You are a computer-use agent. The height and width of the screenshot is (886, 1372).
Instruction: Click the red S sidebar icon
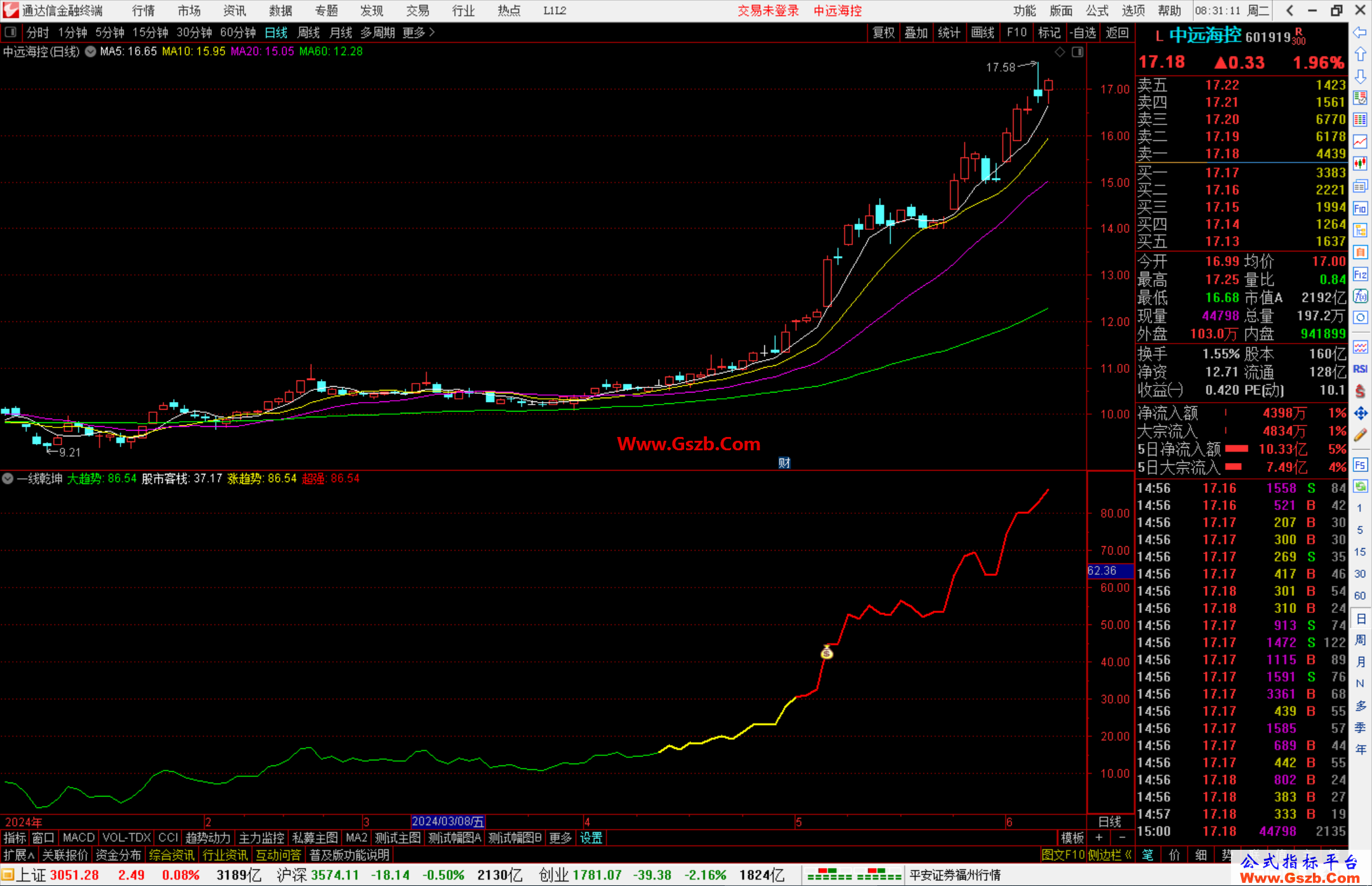click(x=1360, y=391)
